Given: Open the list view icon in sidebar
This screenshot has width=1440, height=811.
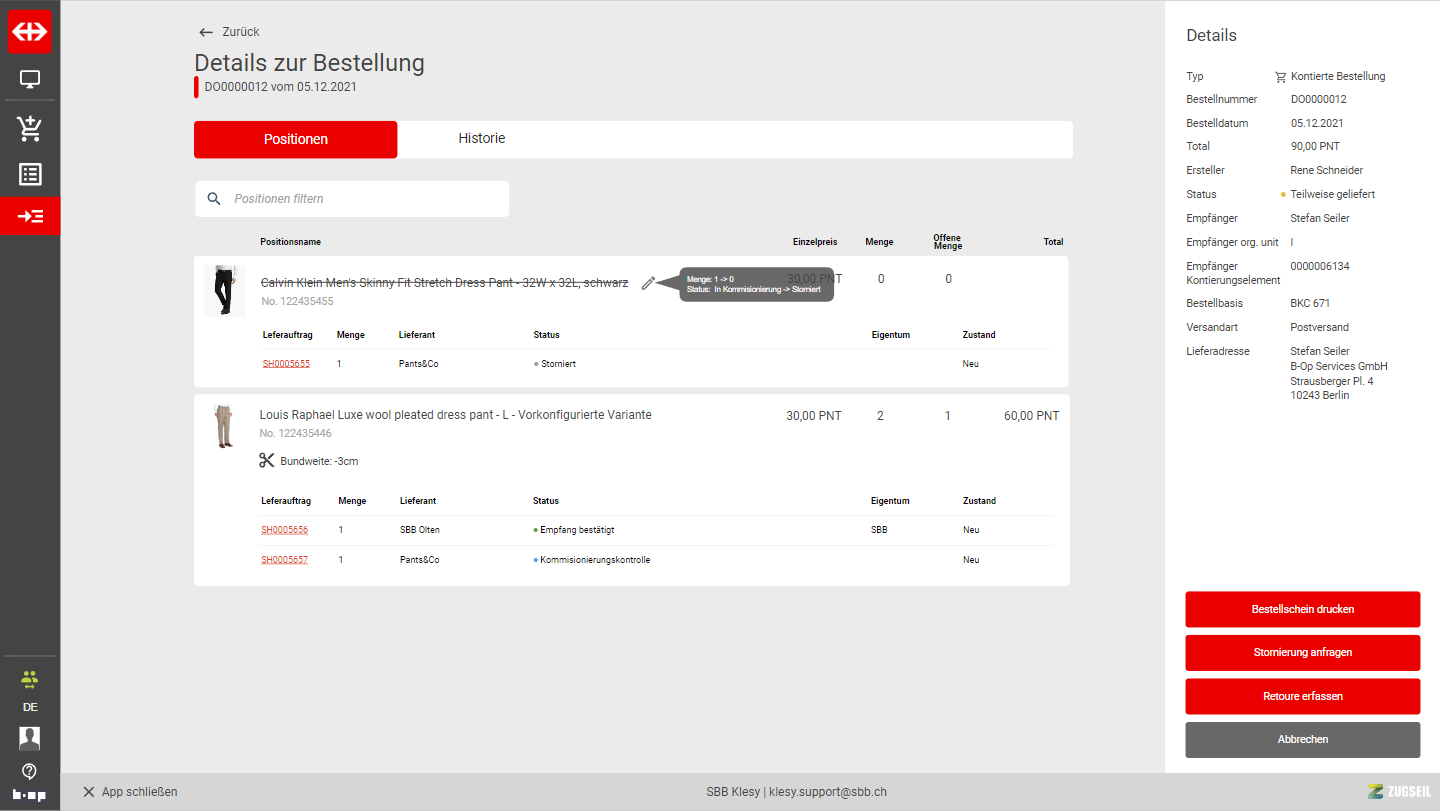Looking at the screenshot, I should pos(30,174).
